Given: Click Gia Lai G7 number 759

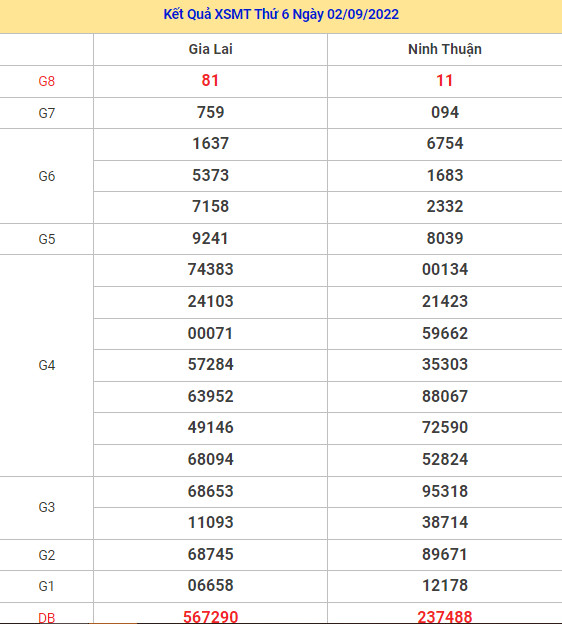Looking at the screenshot, I should click(211, 112).
